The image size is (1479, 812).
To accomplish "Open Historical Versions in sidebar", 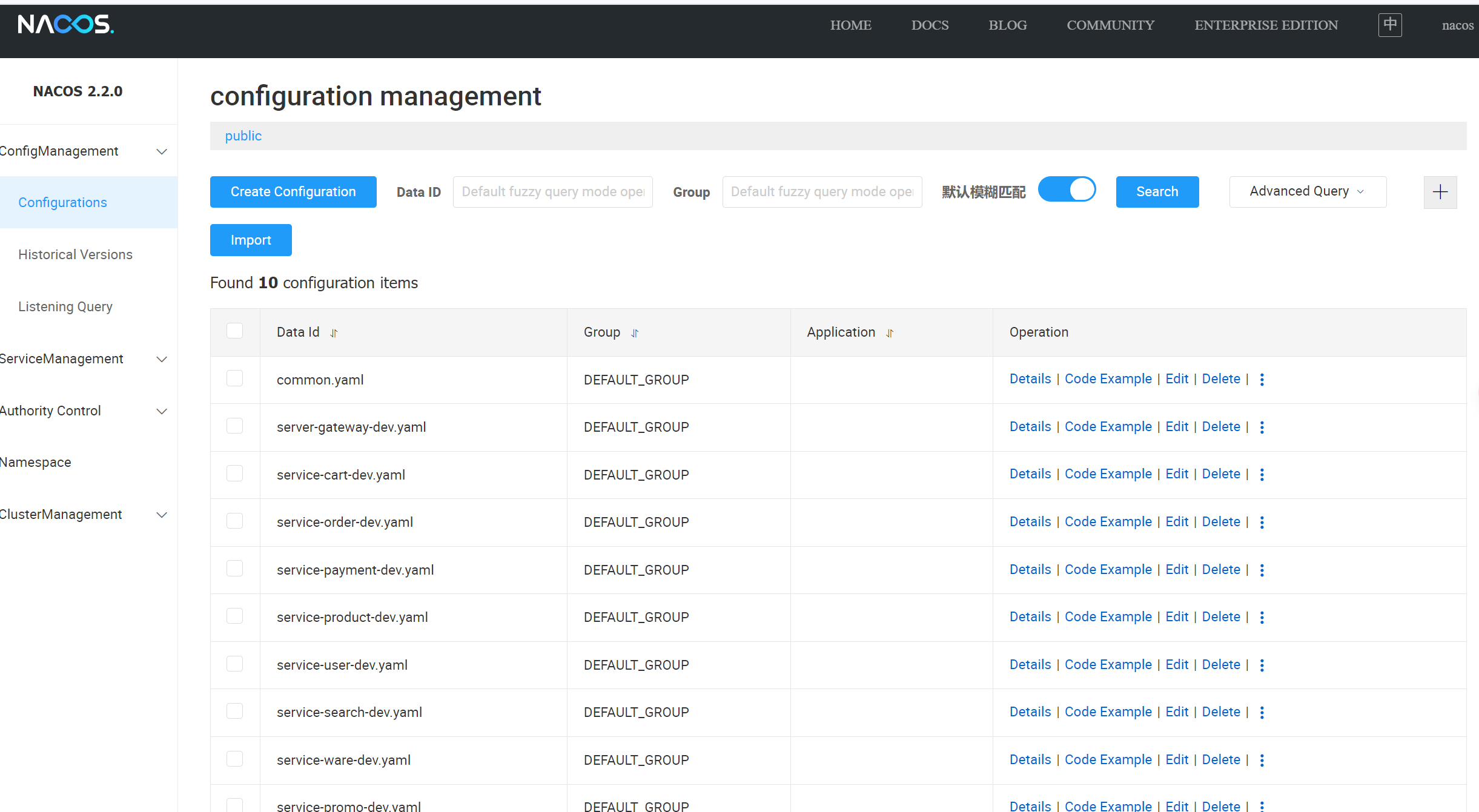I will point(75,254).
